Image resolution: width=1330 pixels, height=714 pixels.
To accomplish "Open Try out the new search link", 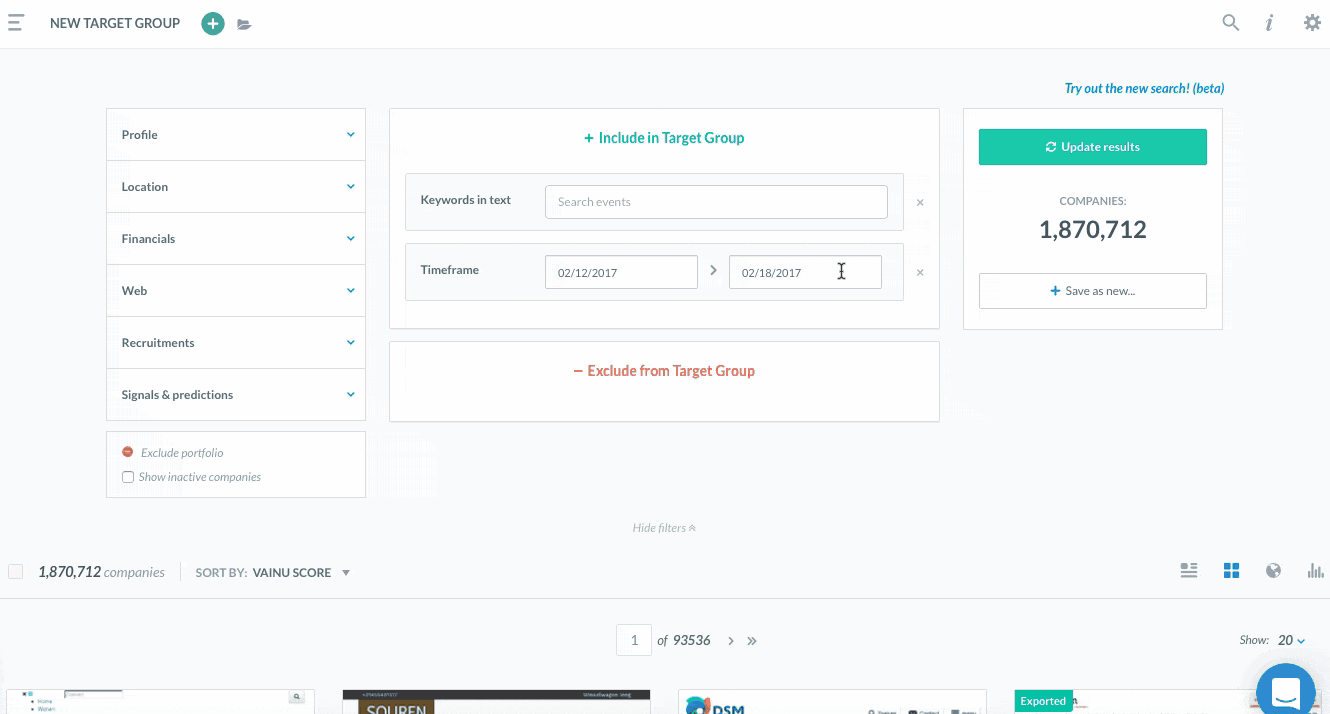I will coord(1144,89).
